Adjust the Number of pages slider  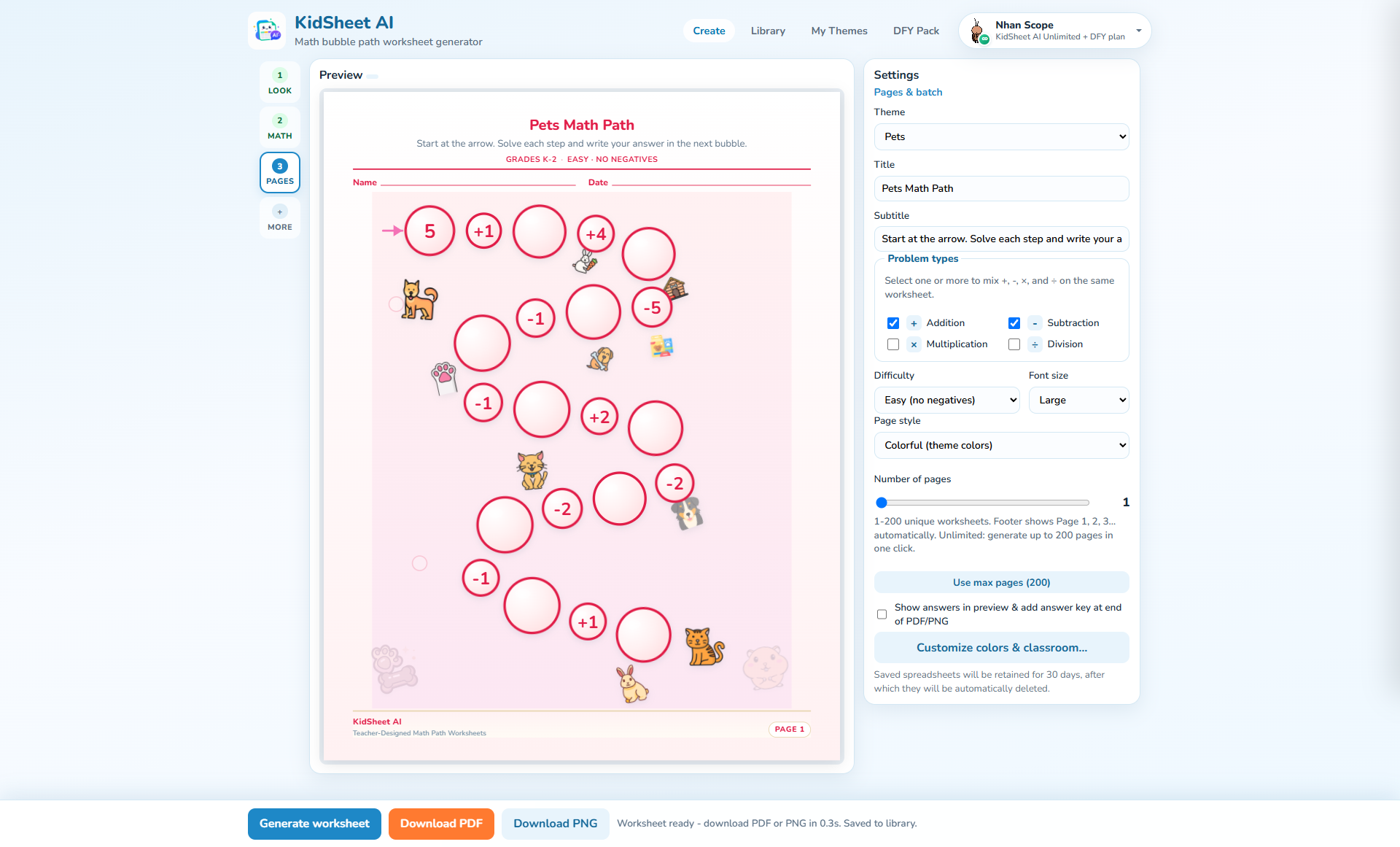tap(982, 503)
